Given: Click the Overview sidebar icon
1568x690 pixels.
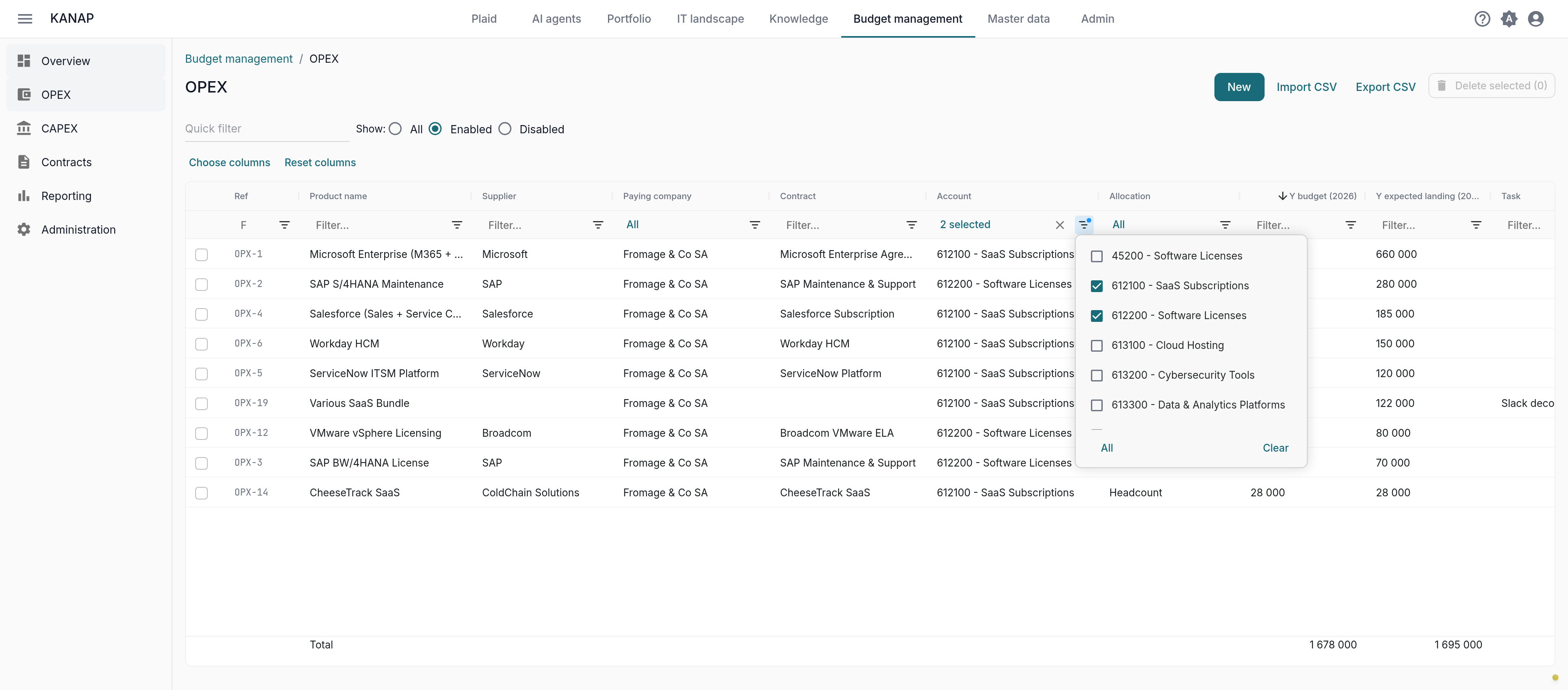Looking at the screenshot, I should point(24,61).
